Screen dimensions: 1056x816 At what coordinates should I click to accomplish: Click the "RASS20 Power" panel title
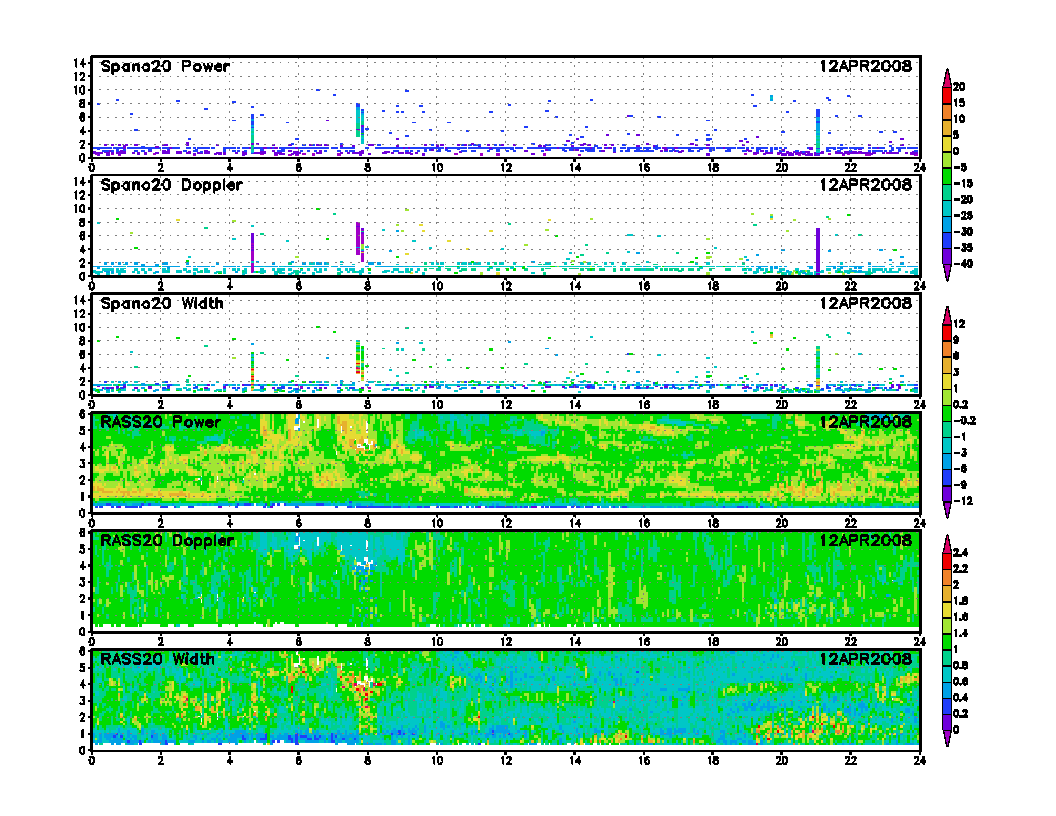click(x=160, y=422)
